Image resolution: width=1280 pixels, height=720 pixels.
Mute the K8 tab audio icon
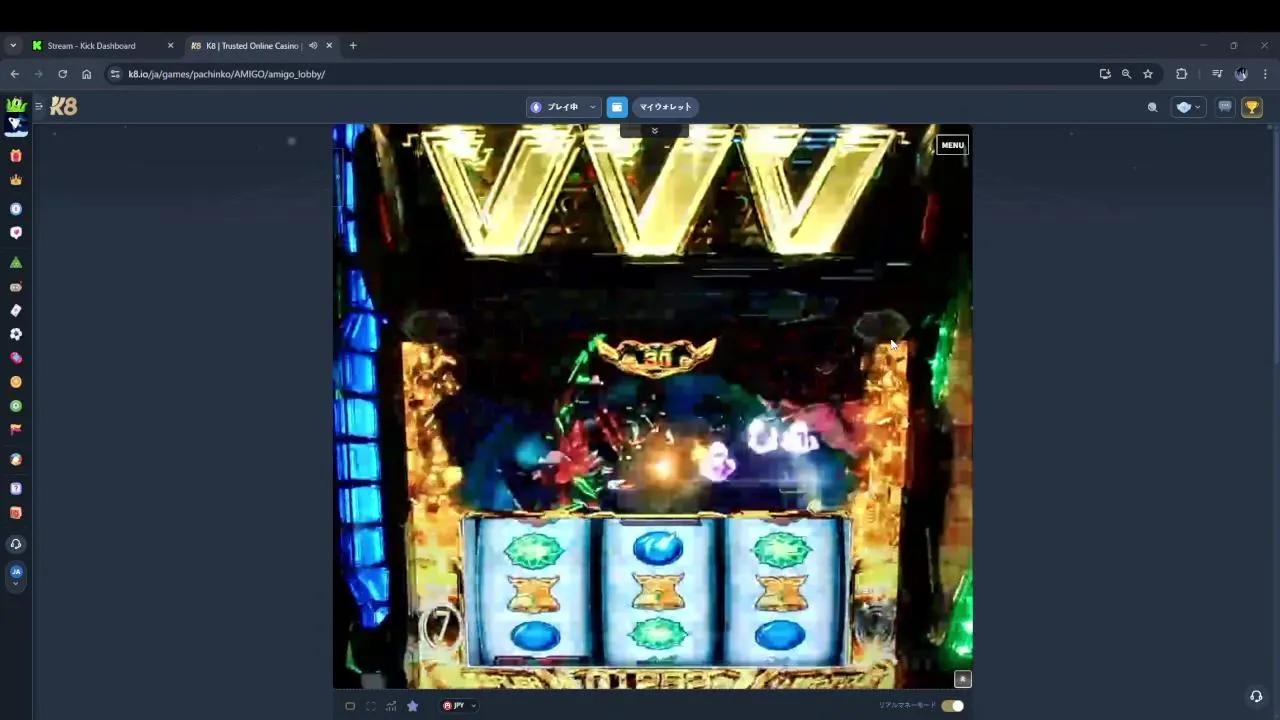tap(313, 45)
